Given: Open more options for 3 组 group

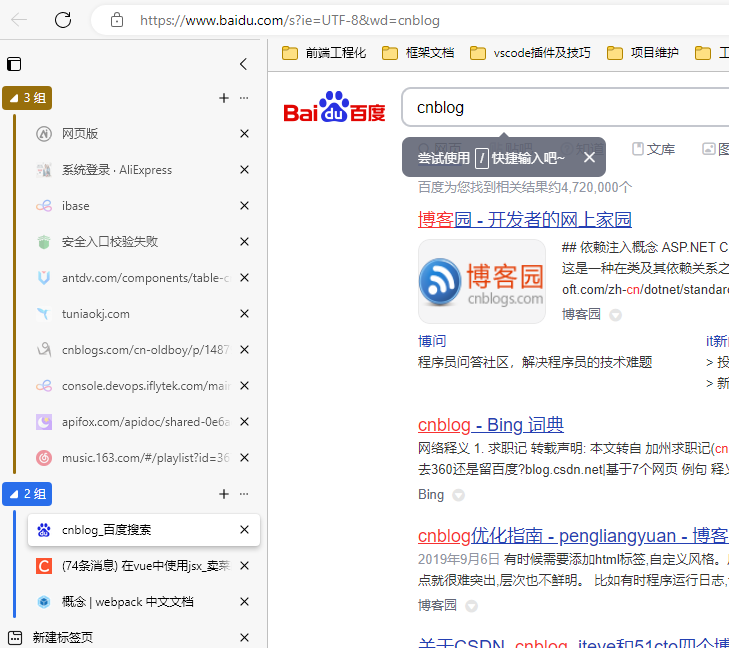Looking at the screenshot, I should coord(244,98).
